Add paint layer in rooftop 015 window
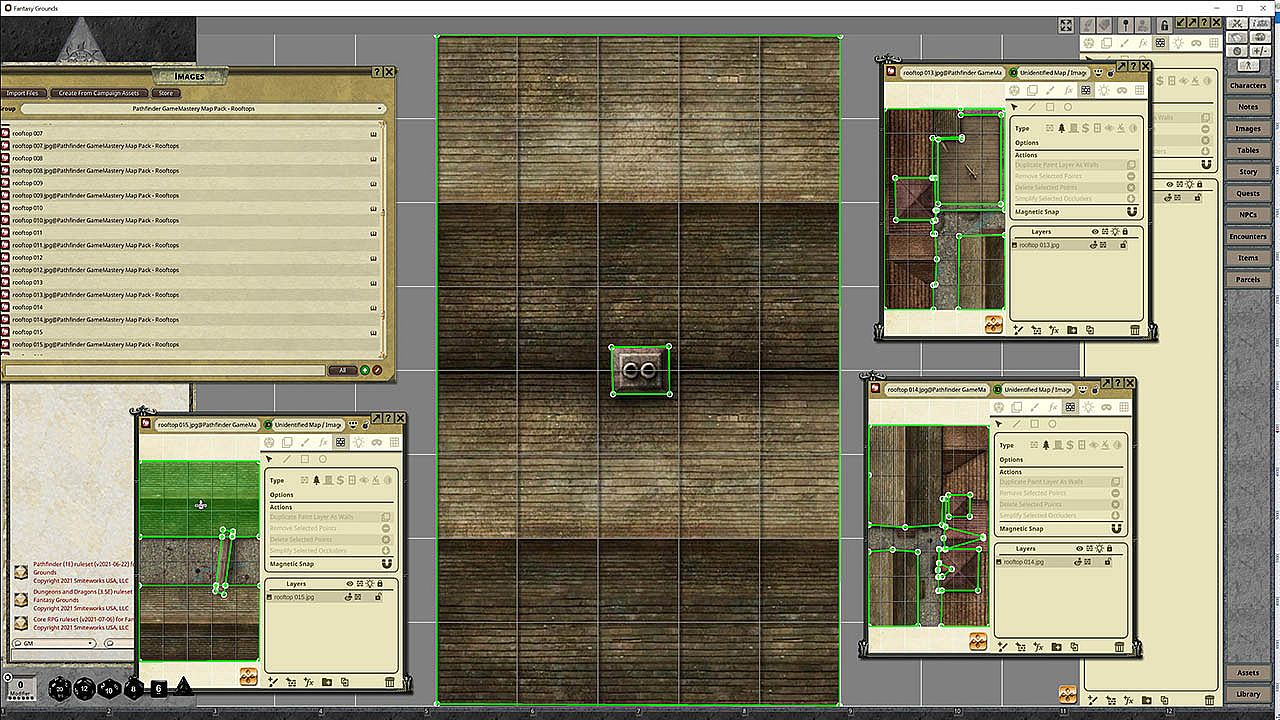The width and height of the screenshot is (1280, 720). [x=273, y=682]
